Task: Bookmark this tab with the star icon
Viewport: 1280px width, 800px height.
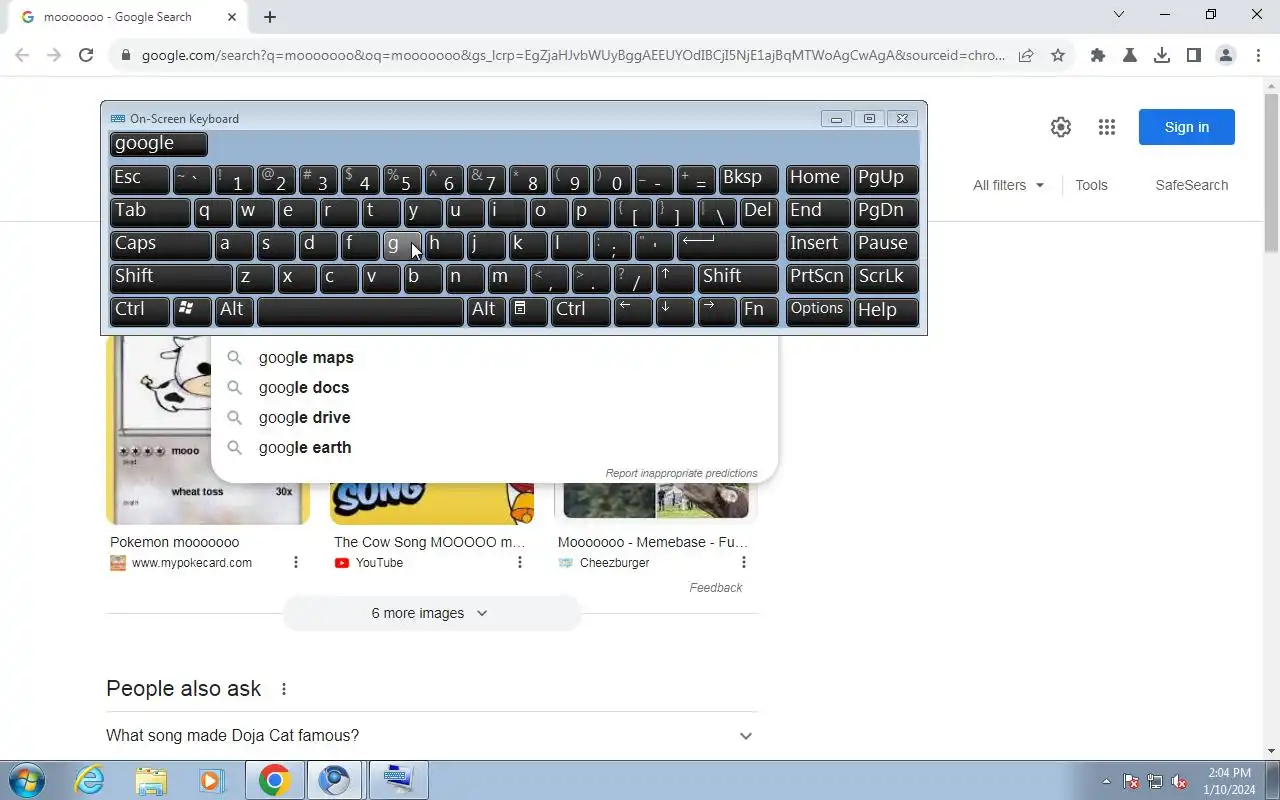Action: tap(1058, 56)
